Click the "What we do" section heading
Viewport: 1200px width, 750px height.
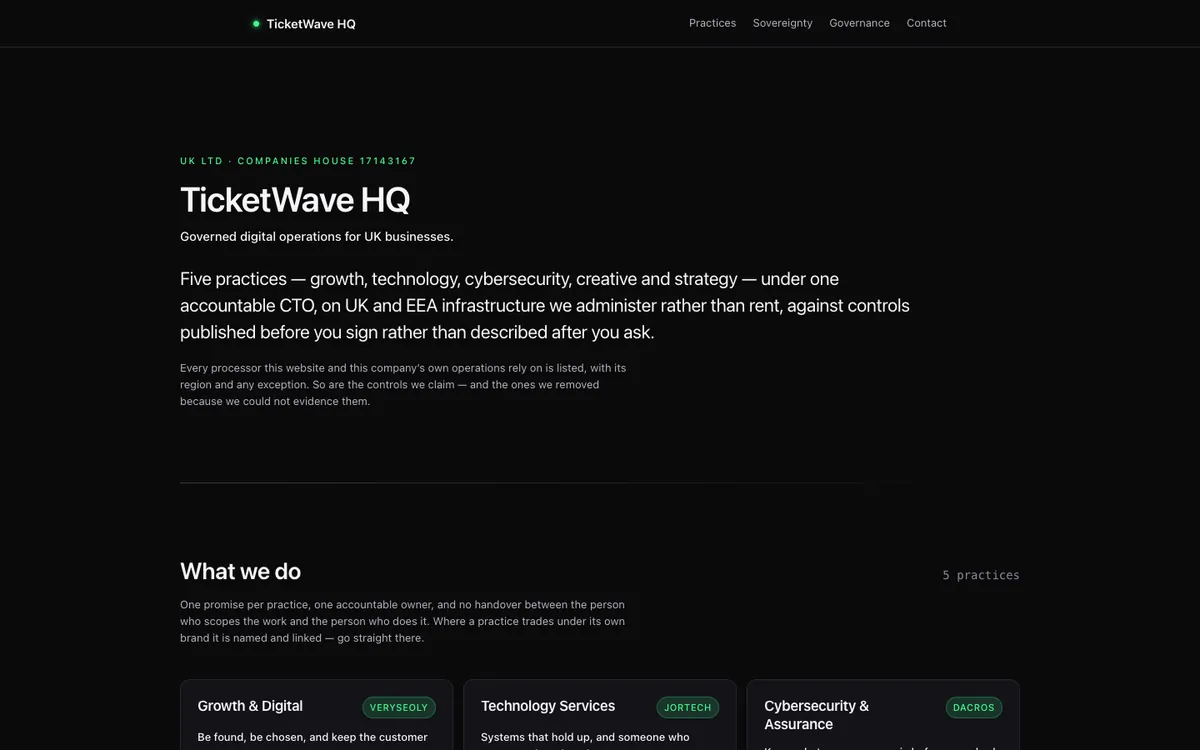pos(240,571)
